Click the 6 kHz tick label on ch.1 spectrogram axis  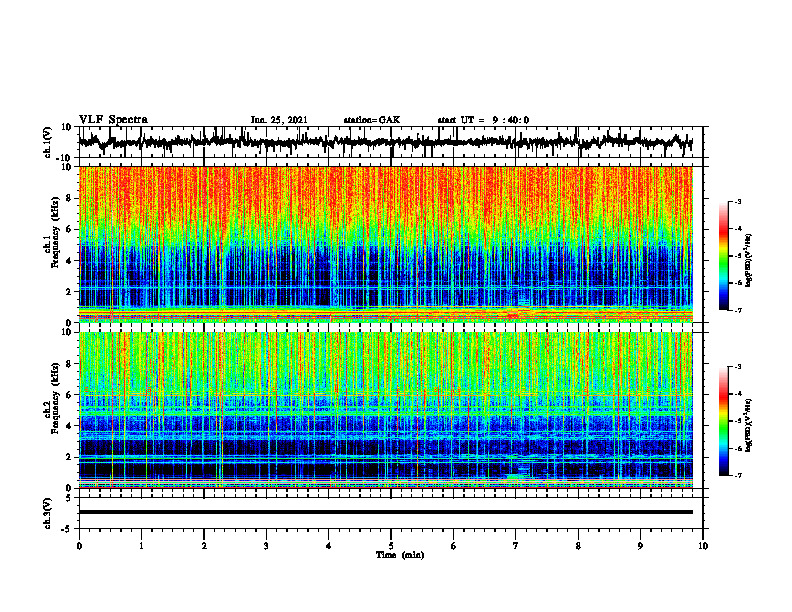(x=69, y=229)
